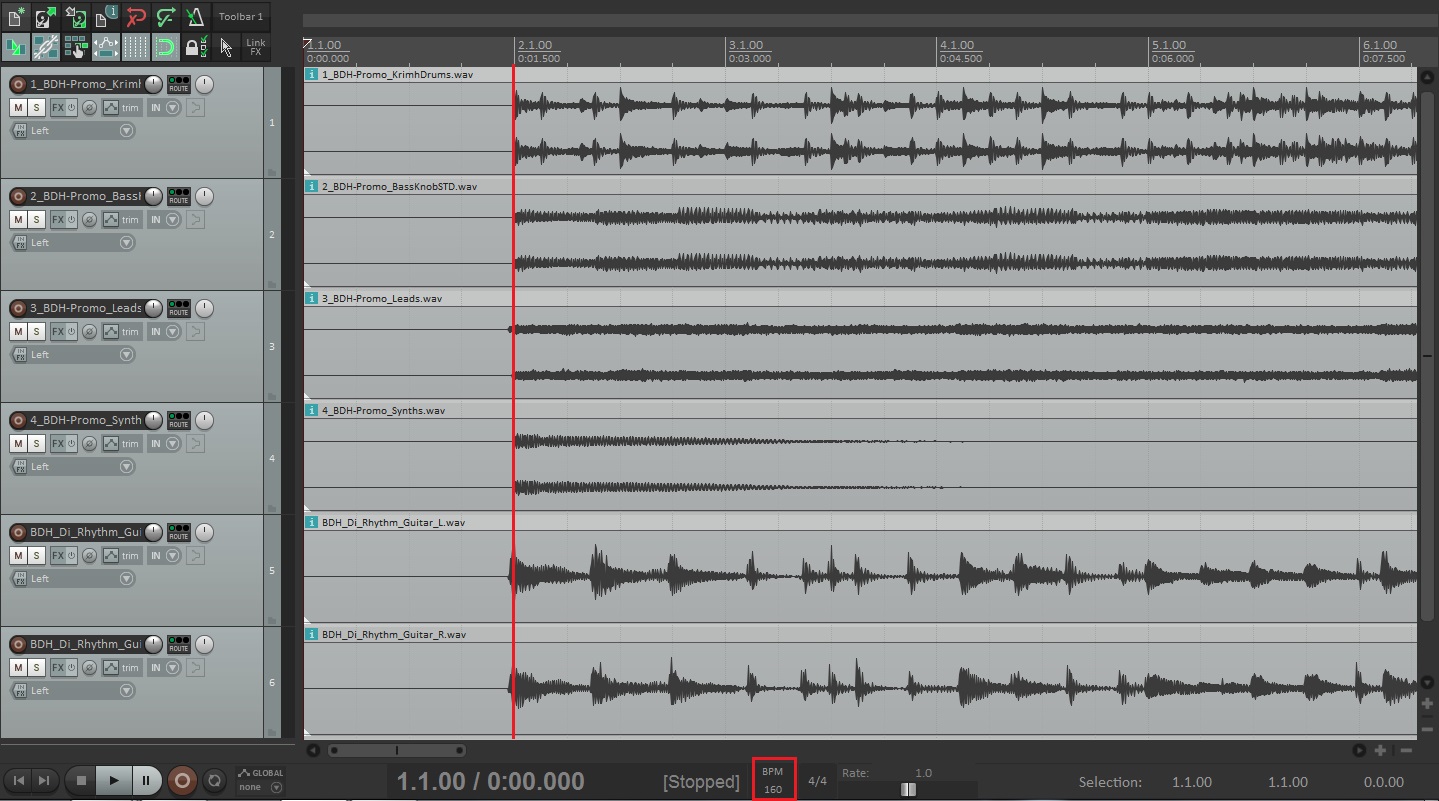This screenshot has width=1439, height=801.
Task: Click the transport Record button
Action: pos(182,780)
